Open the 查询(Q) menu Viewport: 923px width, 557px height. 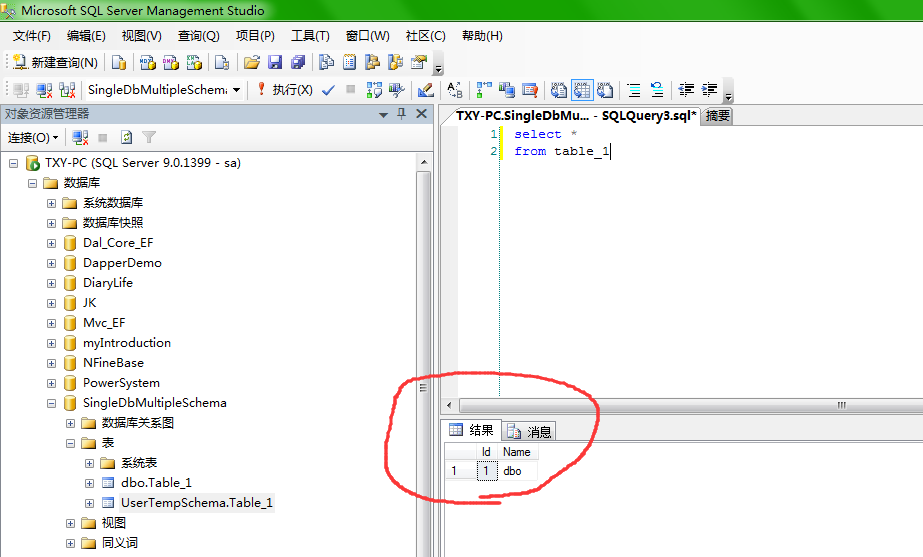pos(198,36)
